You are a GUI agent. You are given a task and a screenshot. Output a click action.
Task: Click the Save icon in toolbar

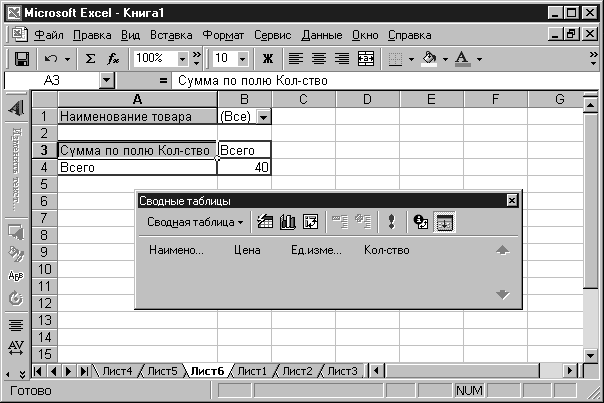tap(21, 59)
